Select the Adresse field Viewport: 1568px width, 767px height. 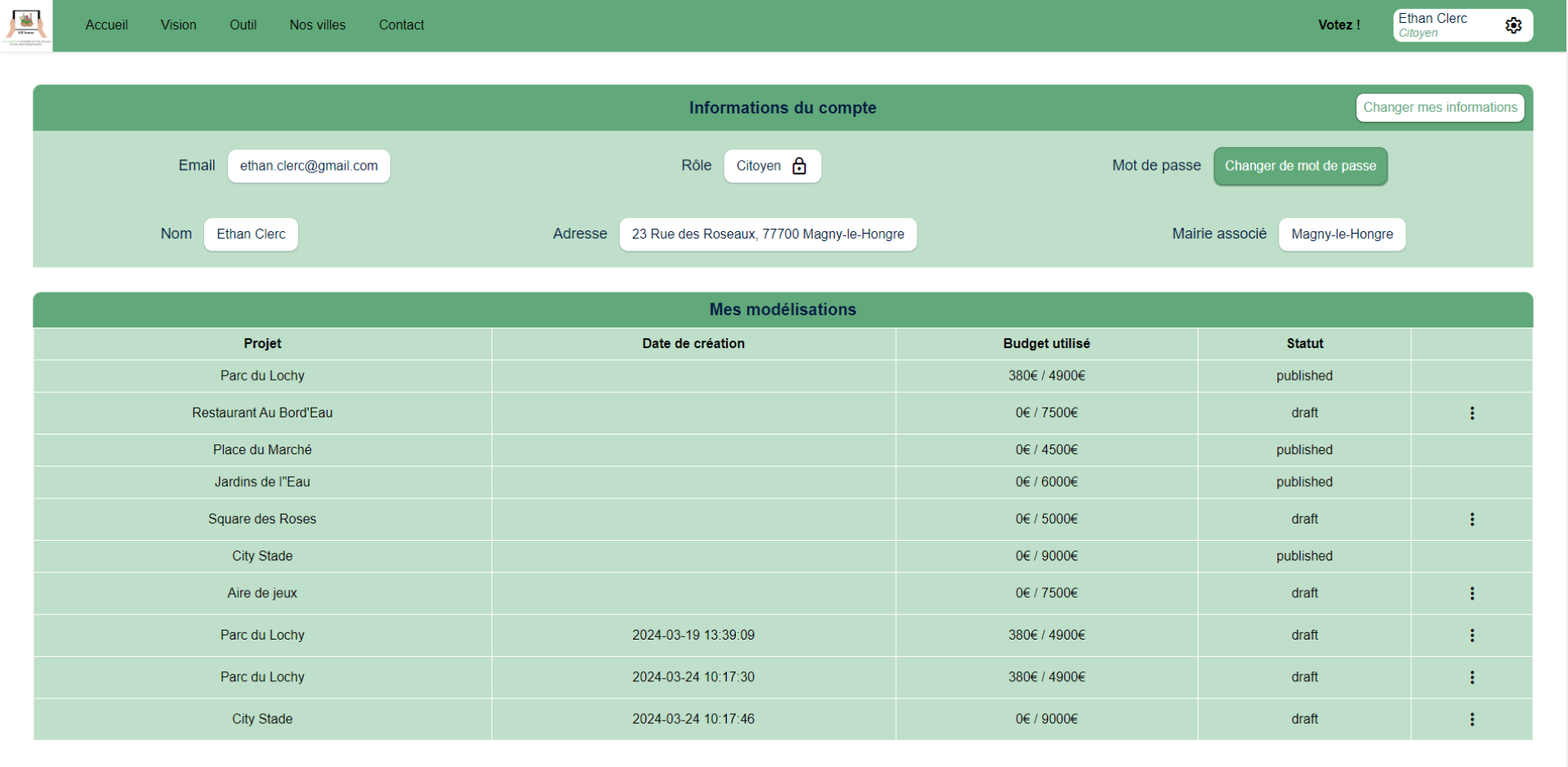(767, 234)
